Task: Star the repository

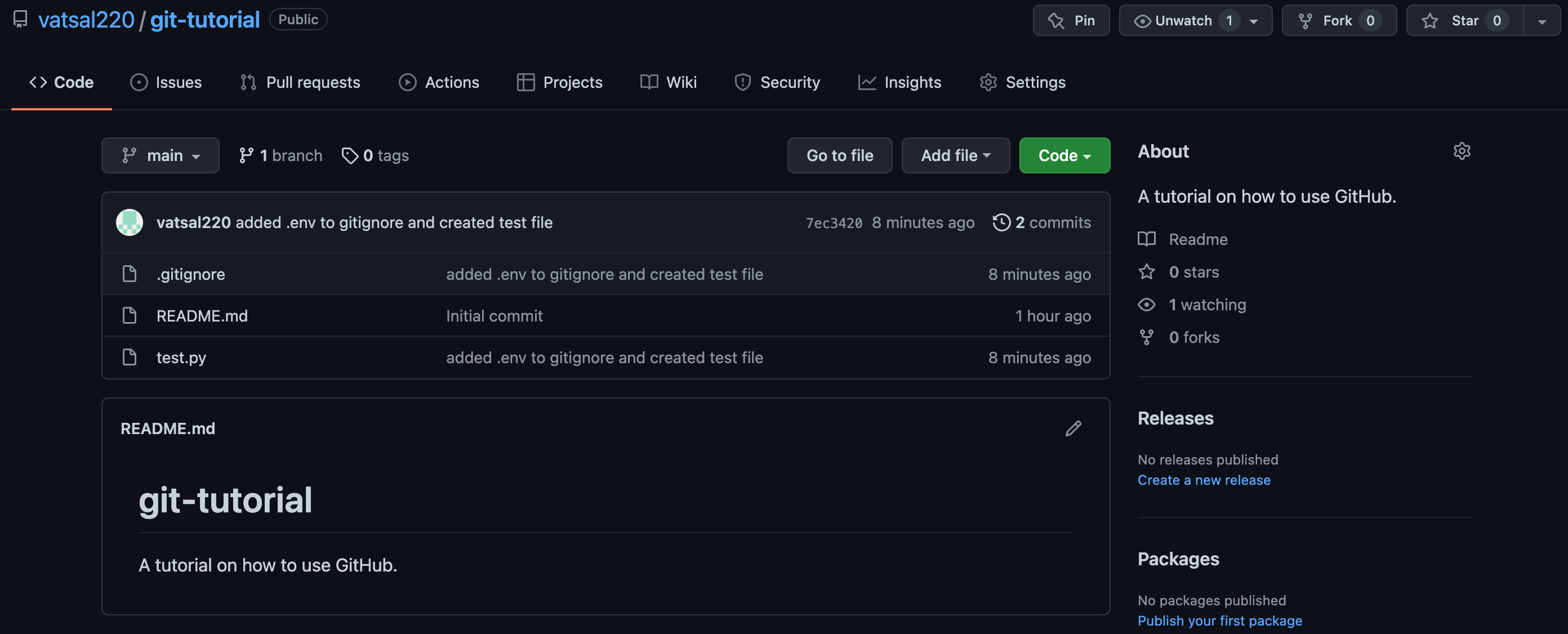Action: click(1464, 21)
